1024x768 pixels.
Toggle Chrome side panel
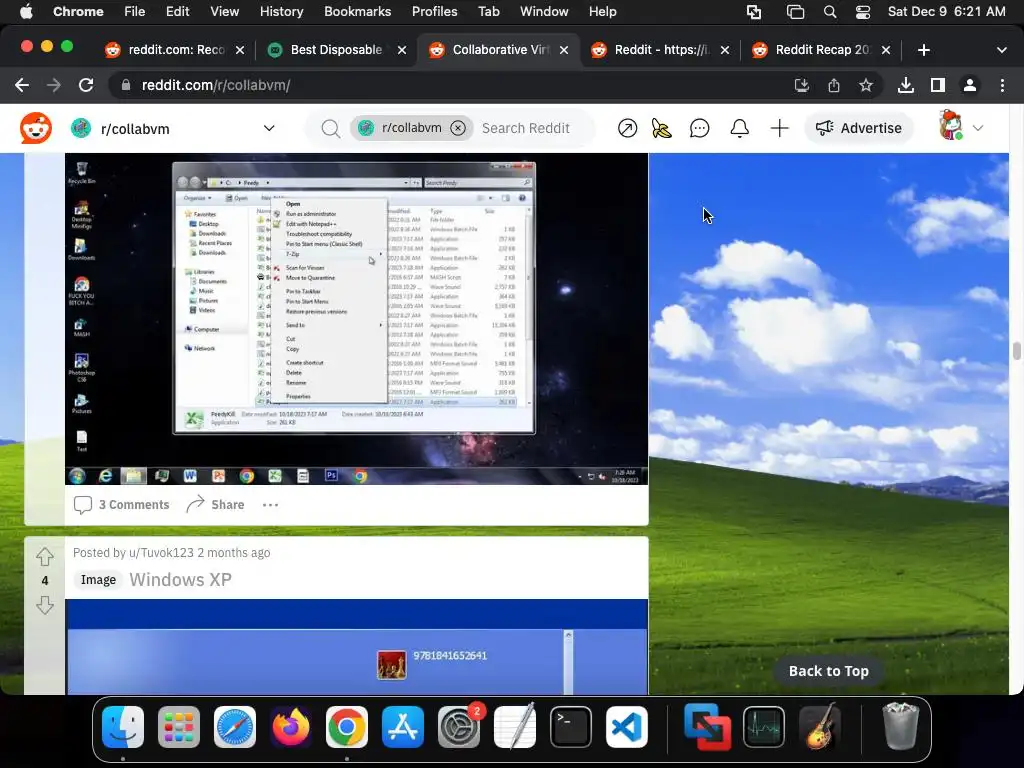pos(938,85)
